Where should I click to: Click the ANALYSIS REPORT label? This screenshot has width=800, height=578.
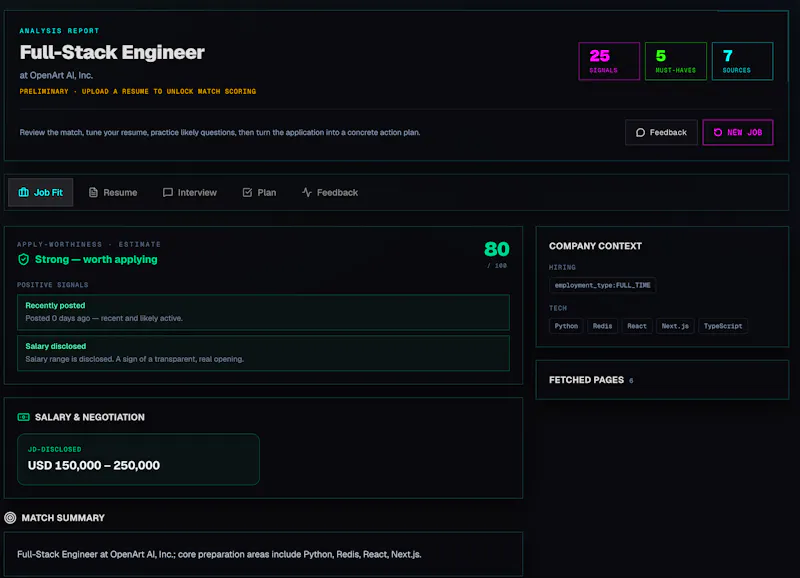tap(59, 31)
